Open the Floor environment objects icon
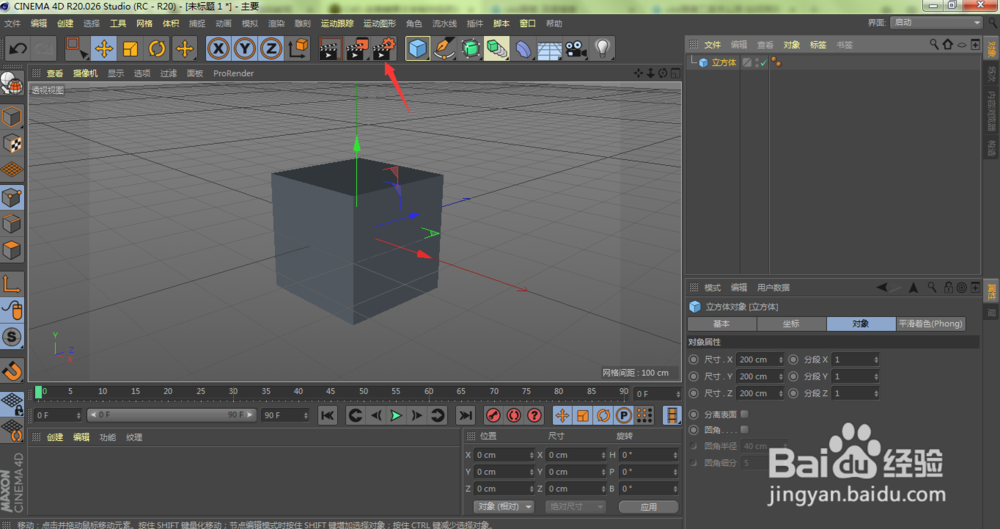Viewport: 1000px width, 529px height. (x=549, y=48)
